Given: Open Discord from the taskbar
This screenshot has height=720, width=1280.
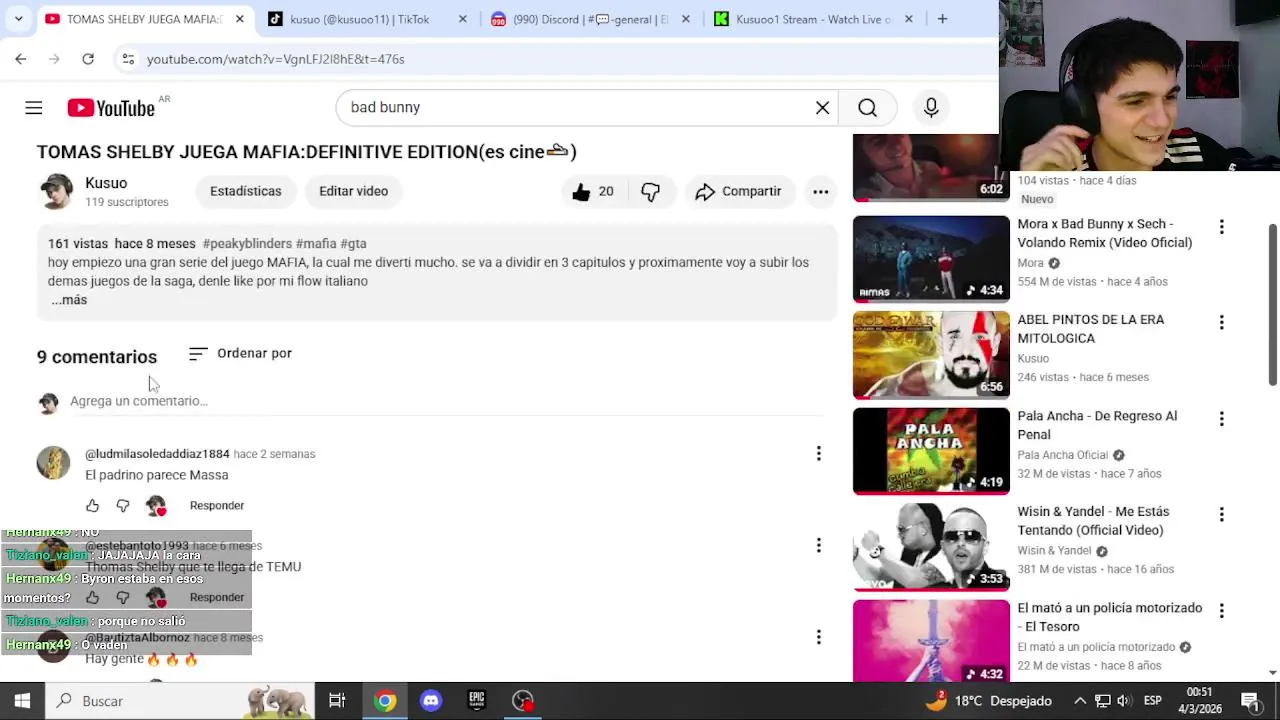Looking at the screenshot, I should [431, 701].
